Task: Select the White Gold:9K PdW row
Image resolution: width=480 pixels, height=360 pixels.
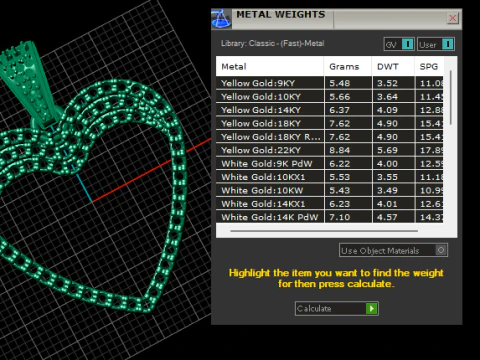Action: coord(330,164)
